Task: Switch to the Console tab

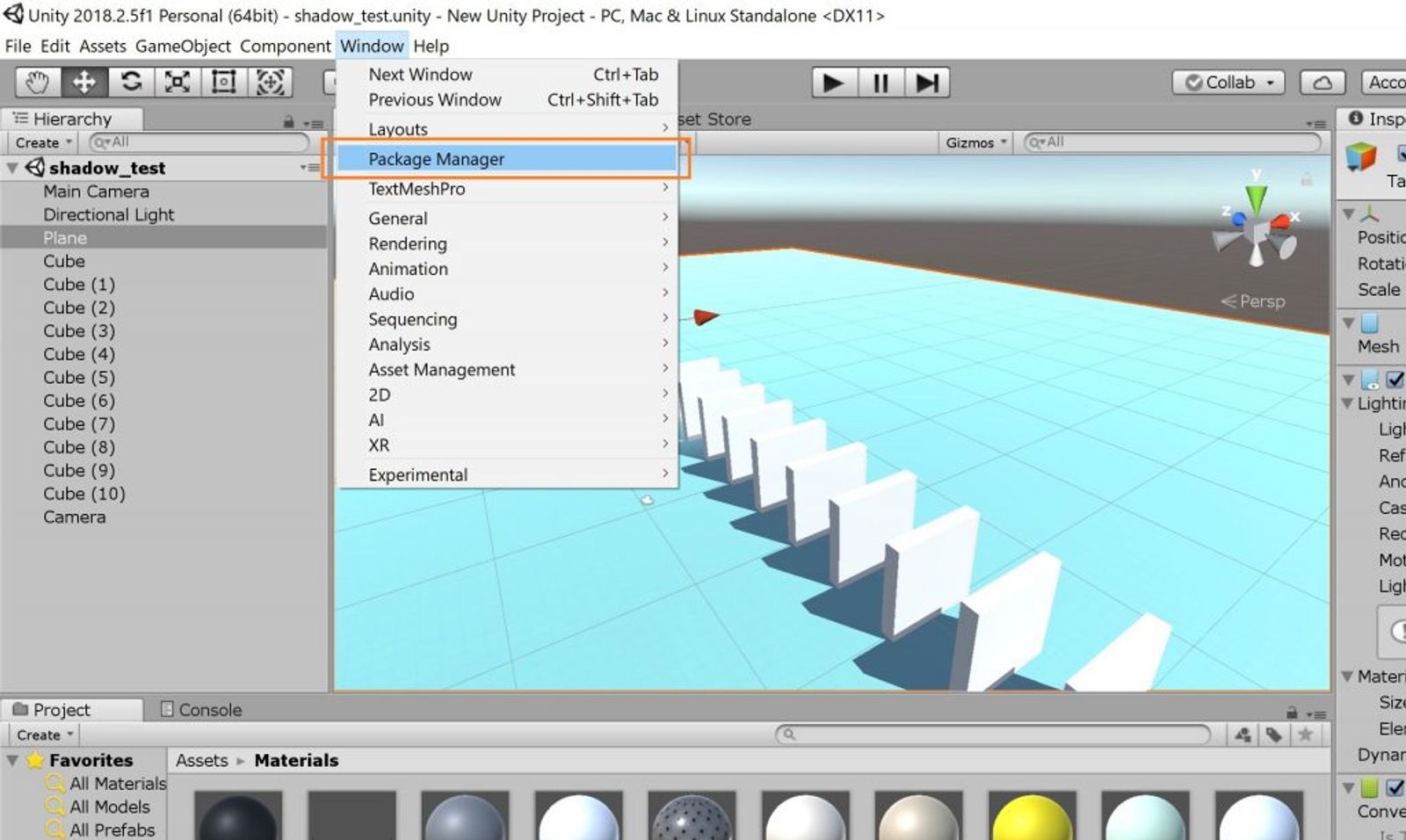Action: (x=201, y=709)
